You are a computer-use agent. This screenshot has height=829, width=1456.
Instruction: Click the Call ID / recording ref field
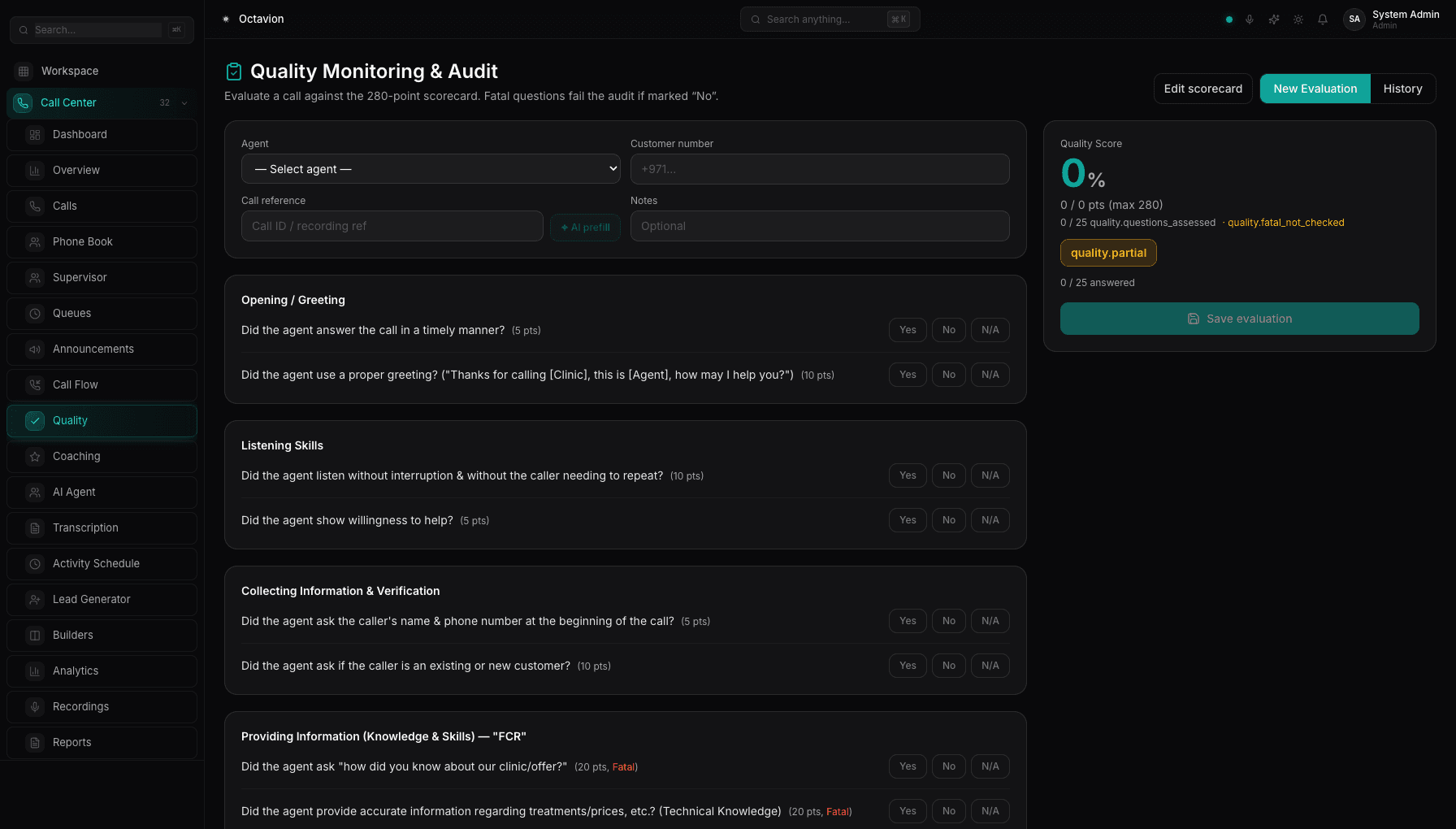pos(392,226)
